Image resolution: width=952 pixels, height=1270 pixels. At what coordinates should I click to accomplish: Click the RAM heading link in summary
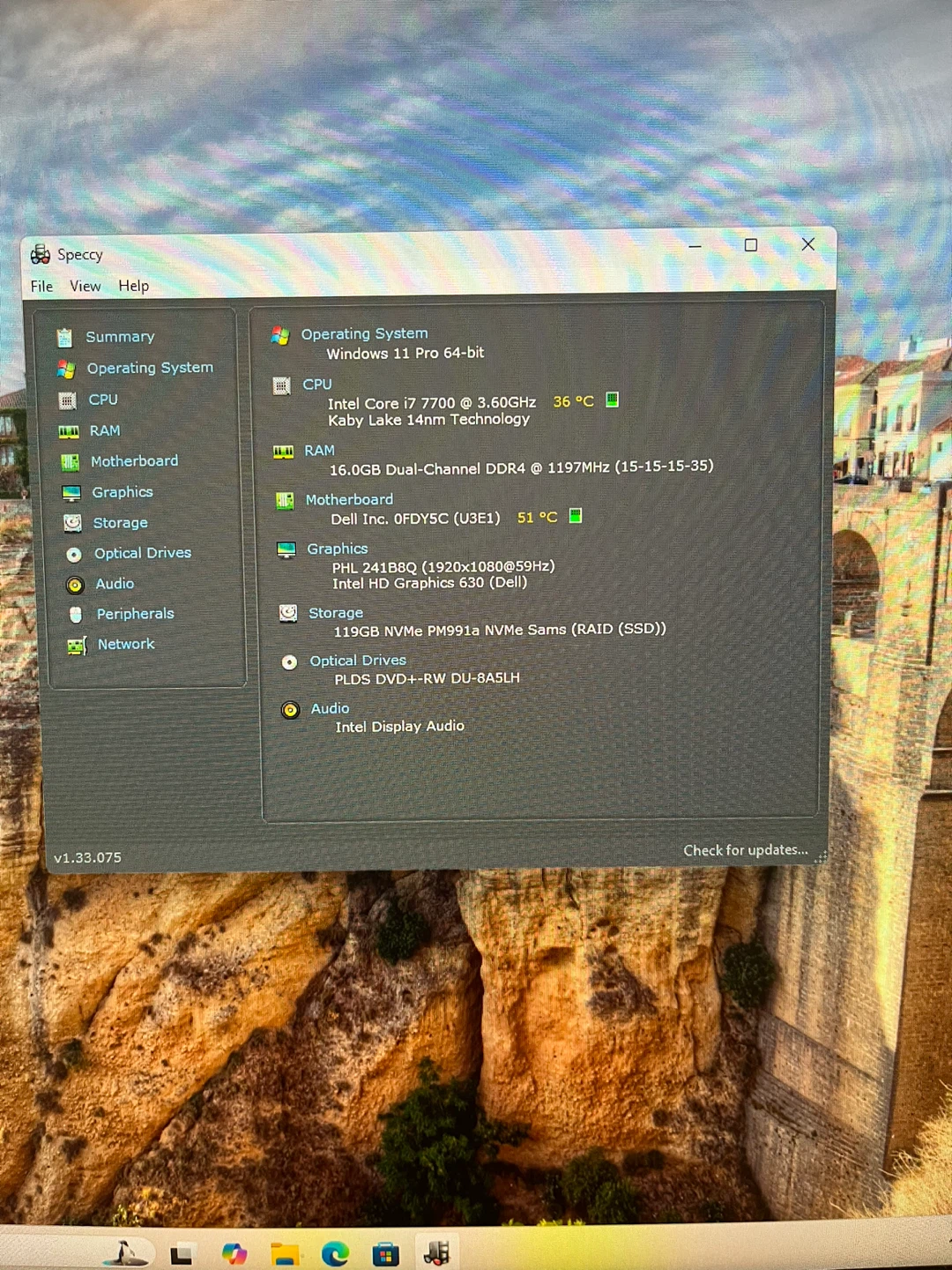pos(319,451)
